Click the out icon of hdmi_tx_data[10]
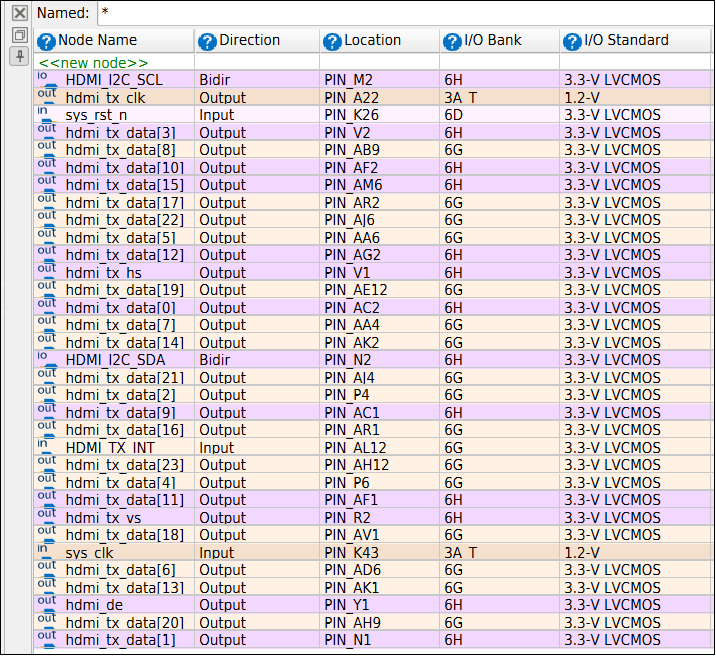Screen dimensions: 716x656 pyautogui.click(x=47, y=167)
